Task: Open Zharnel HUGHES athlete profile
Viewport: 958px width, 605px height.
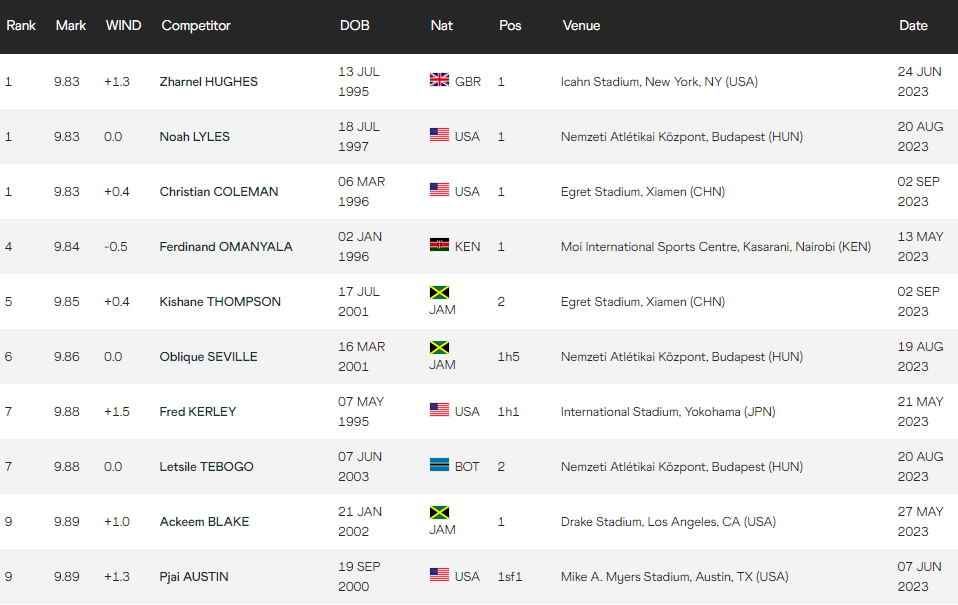Action: tap(209, 82)
